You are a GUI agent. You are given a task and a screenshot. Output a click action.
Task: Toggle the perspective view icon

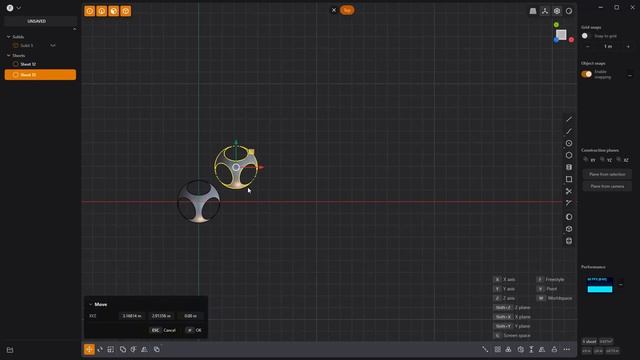click(533, 11)
